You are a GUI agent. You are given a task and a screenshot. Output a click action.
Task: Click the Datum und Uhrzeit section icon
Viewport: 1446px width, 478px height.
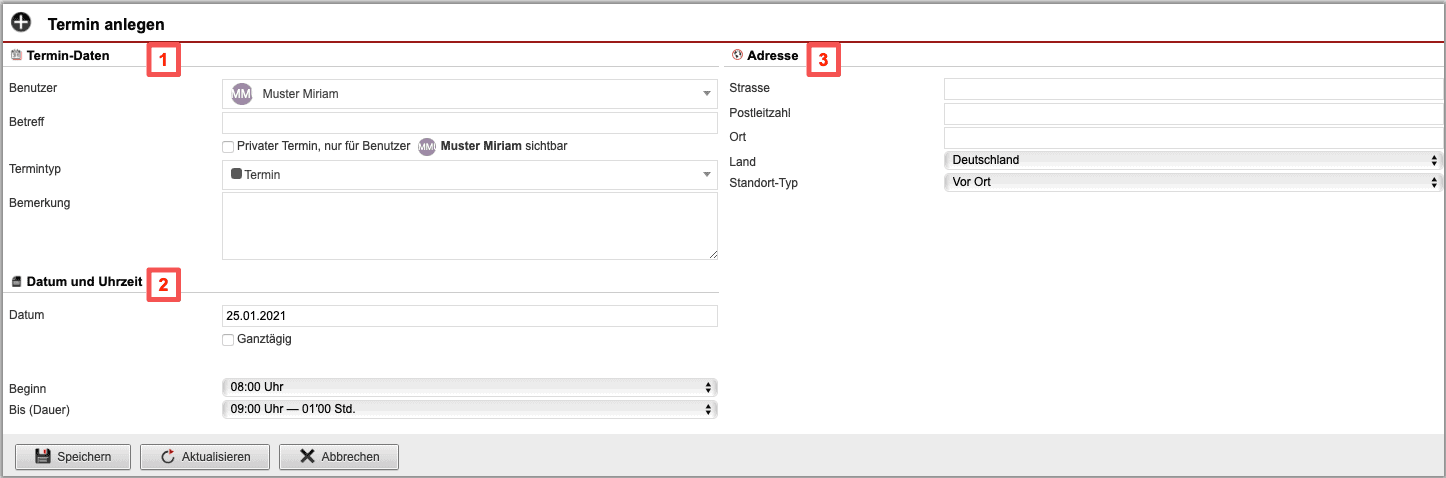click(x=16, y=282)
